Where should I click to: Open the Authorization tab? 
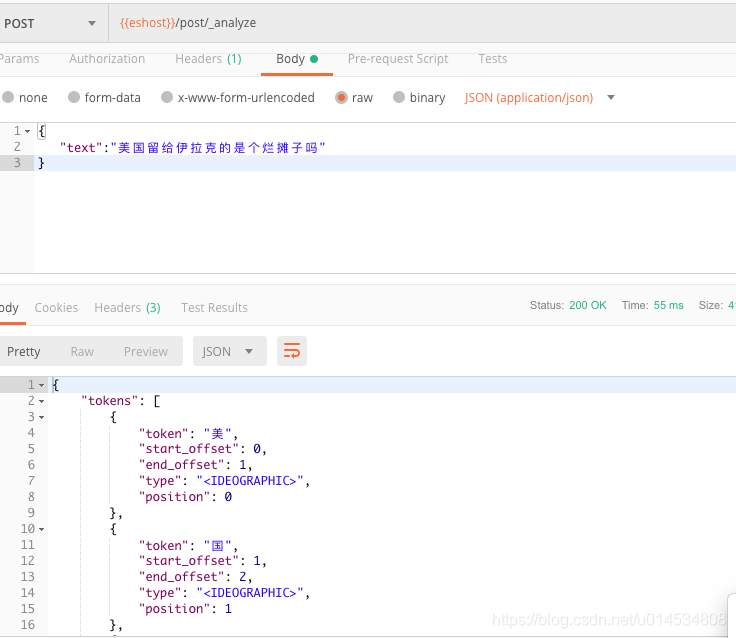pos(107,59)
